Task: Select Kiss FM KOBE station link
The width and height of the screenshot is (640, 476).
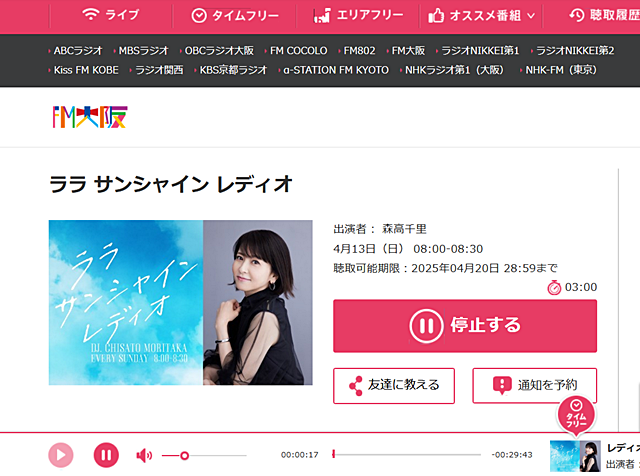Action: pos(86,70)
